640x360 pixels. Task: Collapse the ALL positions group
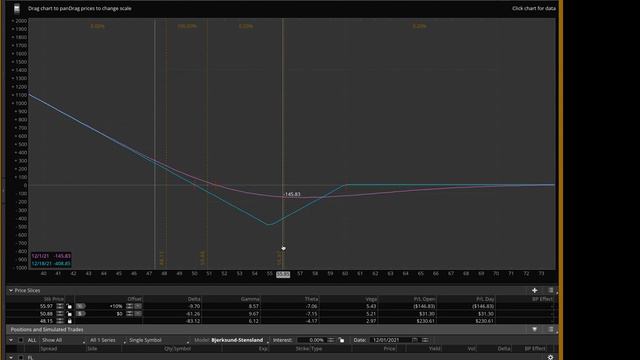coord(11,340)
